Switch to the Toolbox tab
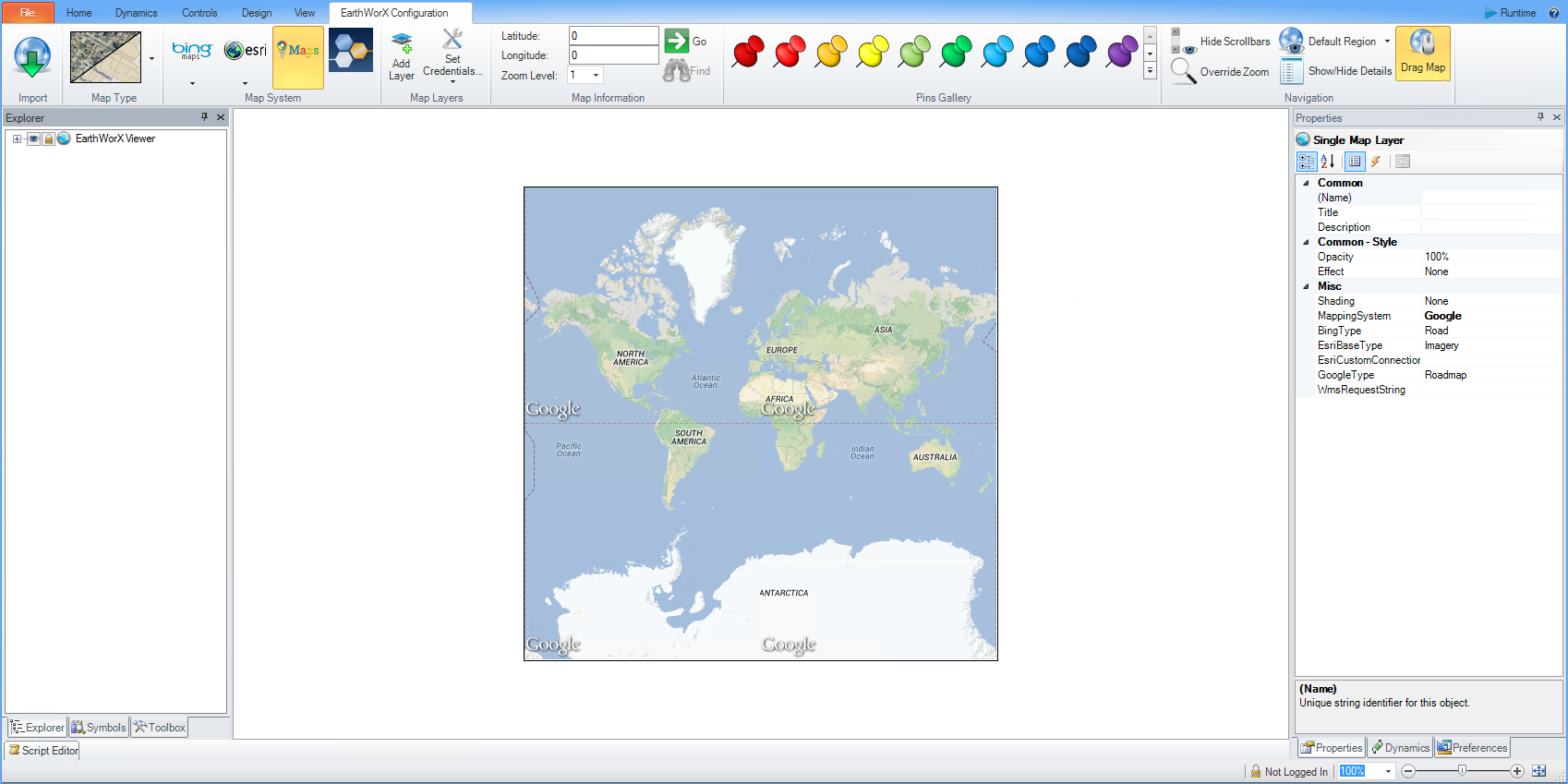 [x=160, y=728]
